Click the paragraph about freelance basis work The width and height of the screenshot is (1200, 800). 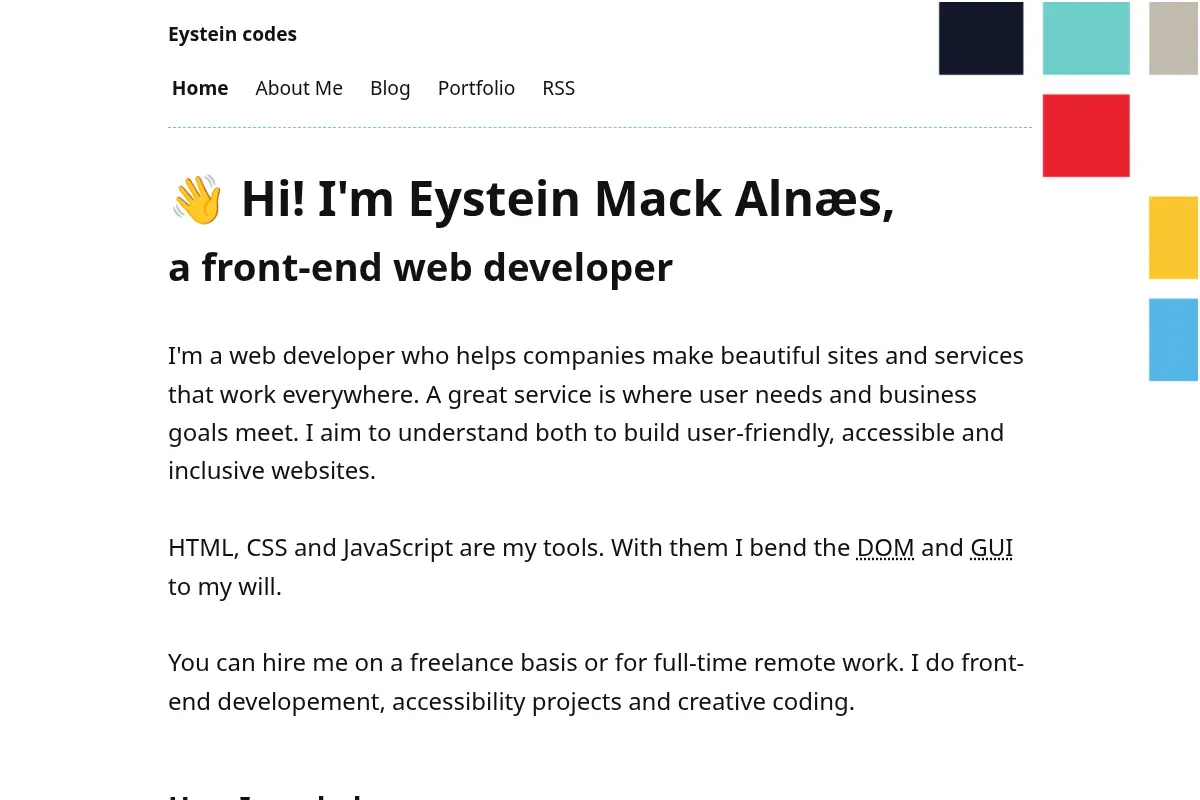coord(596,682)
